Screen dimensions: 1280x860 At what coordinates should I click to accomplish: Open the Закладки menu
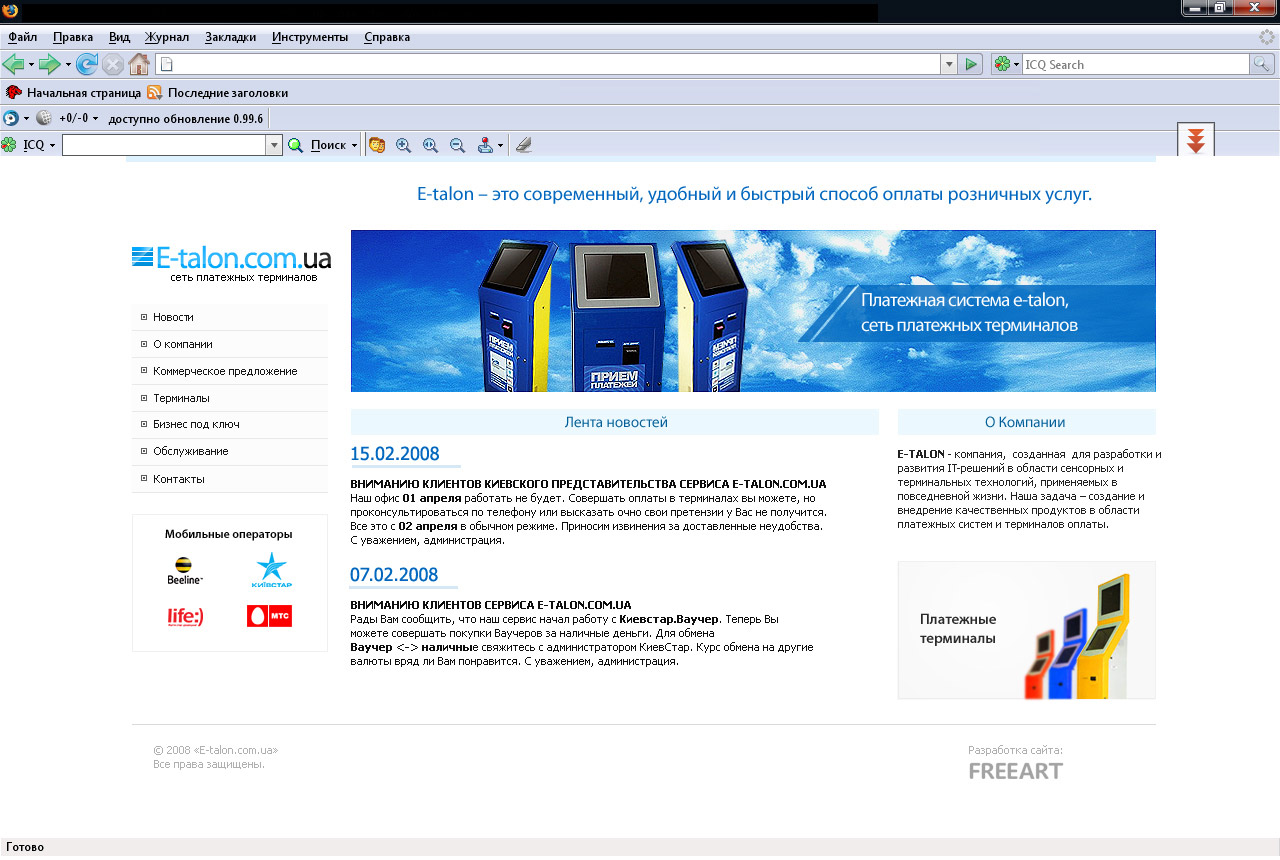pyautogui.click(x=230, y=37)
